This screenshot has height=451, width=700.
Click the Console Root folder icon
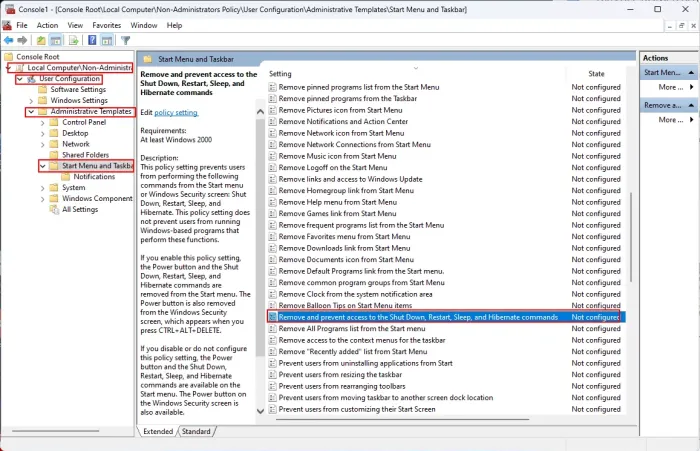tap(8, 57)
